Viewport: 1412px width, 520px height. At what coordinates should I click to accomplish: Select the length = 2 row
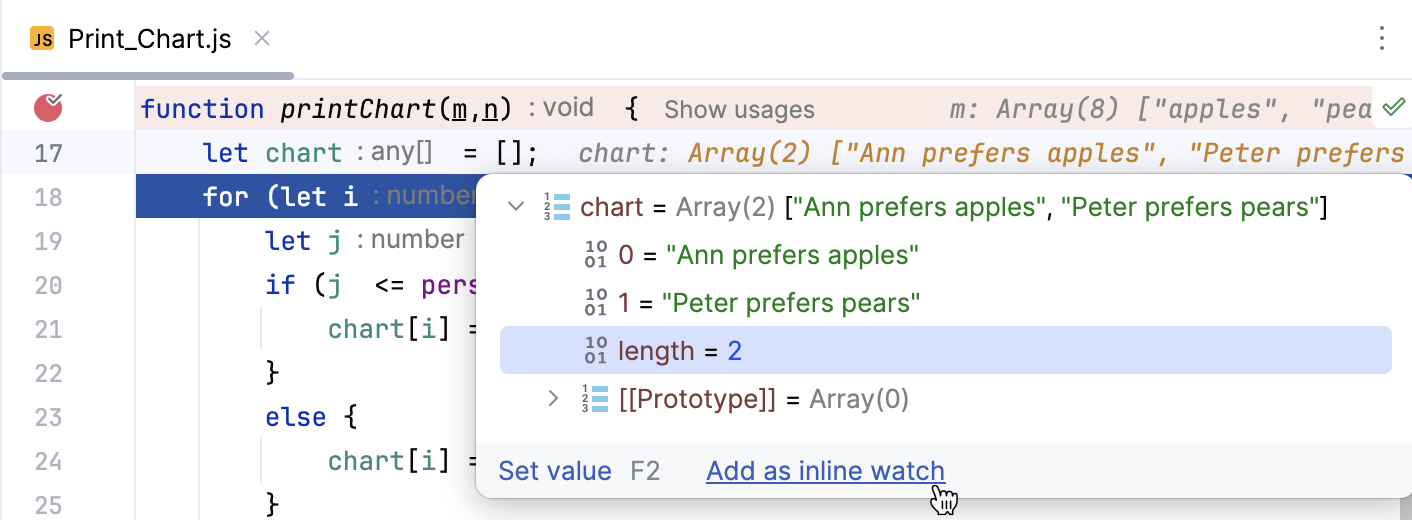(x=945, y=350)
